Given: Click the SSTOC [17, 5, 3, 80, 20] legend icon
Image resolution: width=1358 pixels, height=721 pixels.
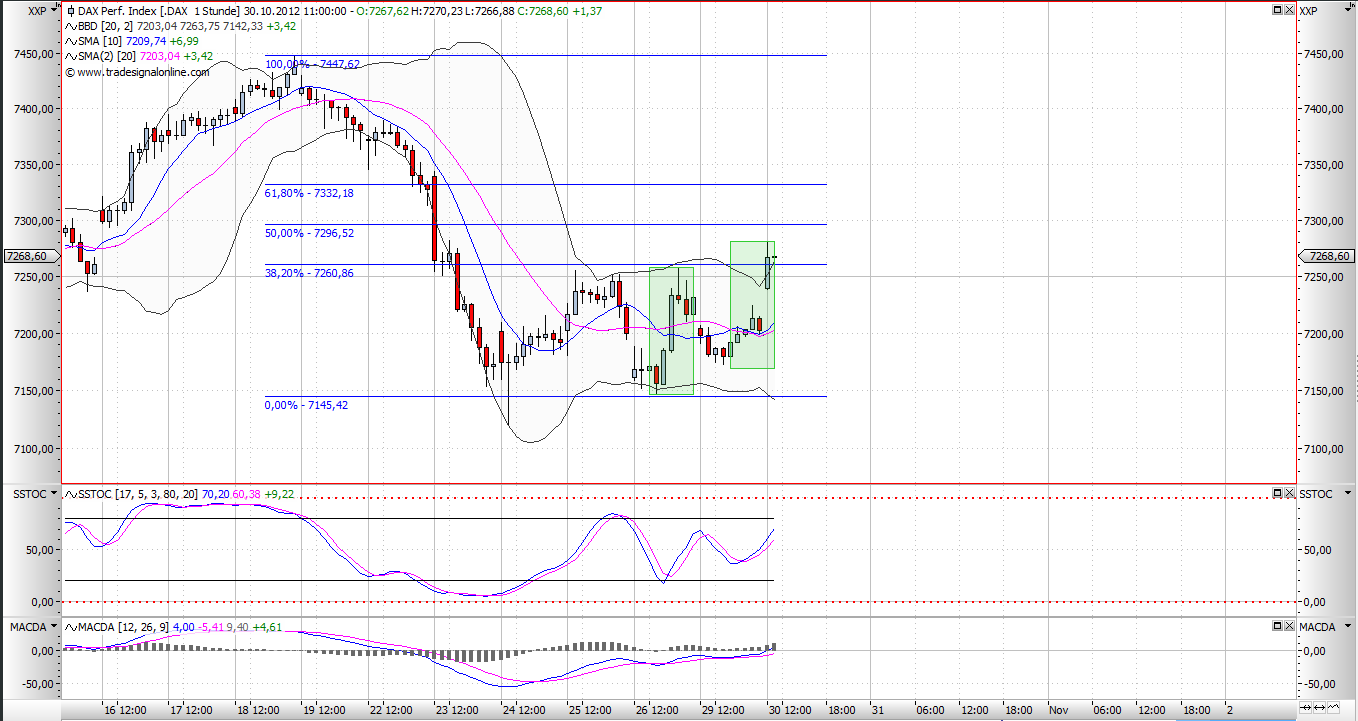Looking at the screenshot, I should pyautogui.click(x=72, y=494).
